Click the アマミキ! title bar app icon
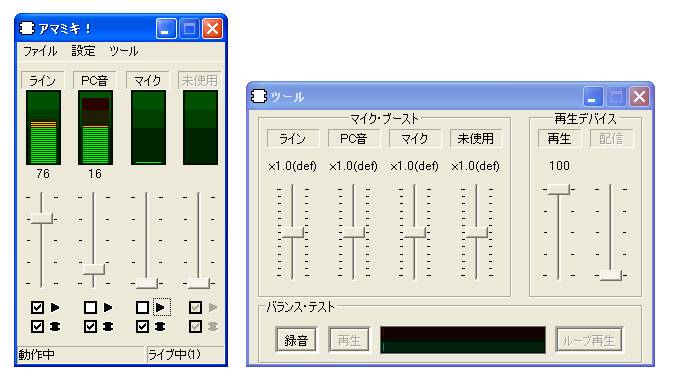Viewport: 673px width, 380px height. [27, 28]
